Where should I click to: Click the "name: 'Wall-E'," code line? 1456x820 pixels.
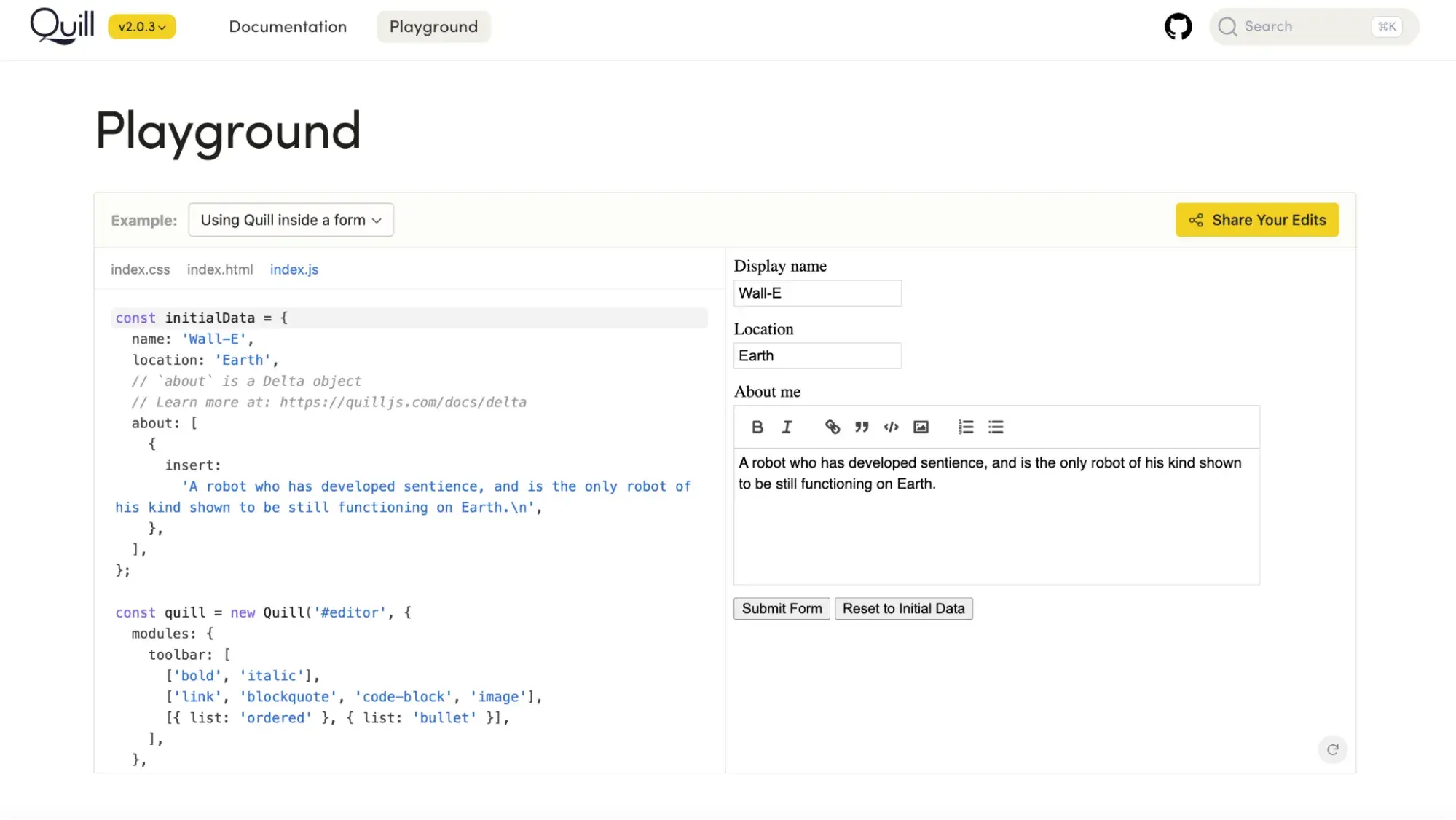193,339
